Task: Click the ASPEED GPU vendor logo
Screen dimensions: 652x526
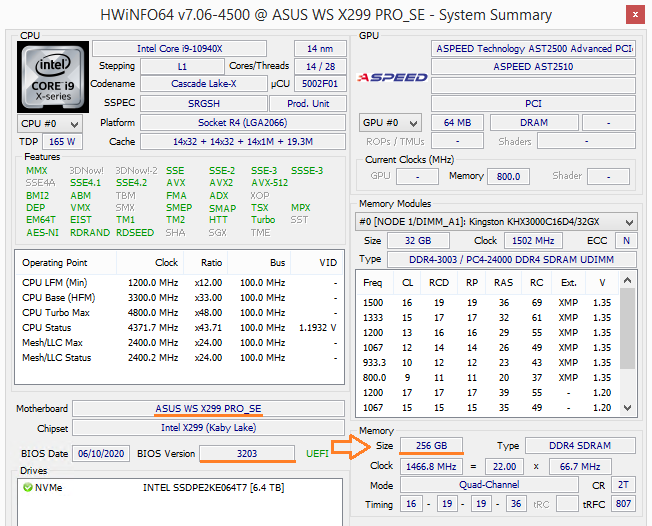Action: [392, 77]
